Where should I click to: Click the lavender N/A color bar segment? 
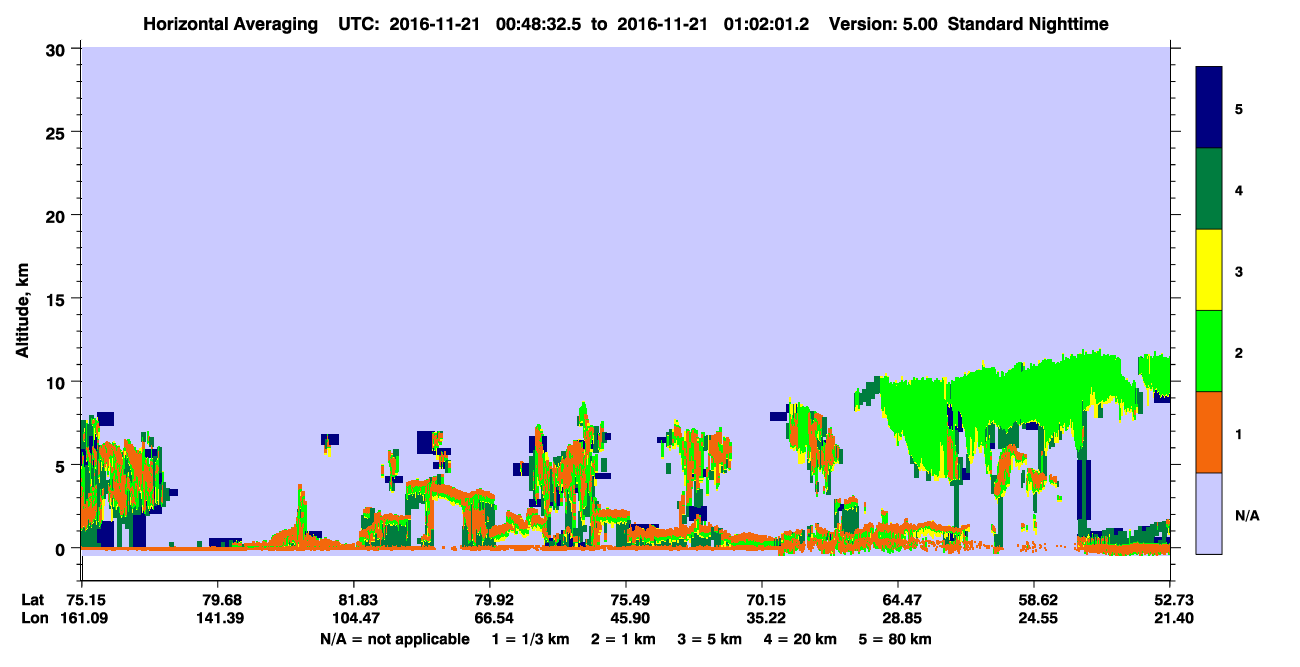pyautogui.click(x=1209, y=513)
